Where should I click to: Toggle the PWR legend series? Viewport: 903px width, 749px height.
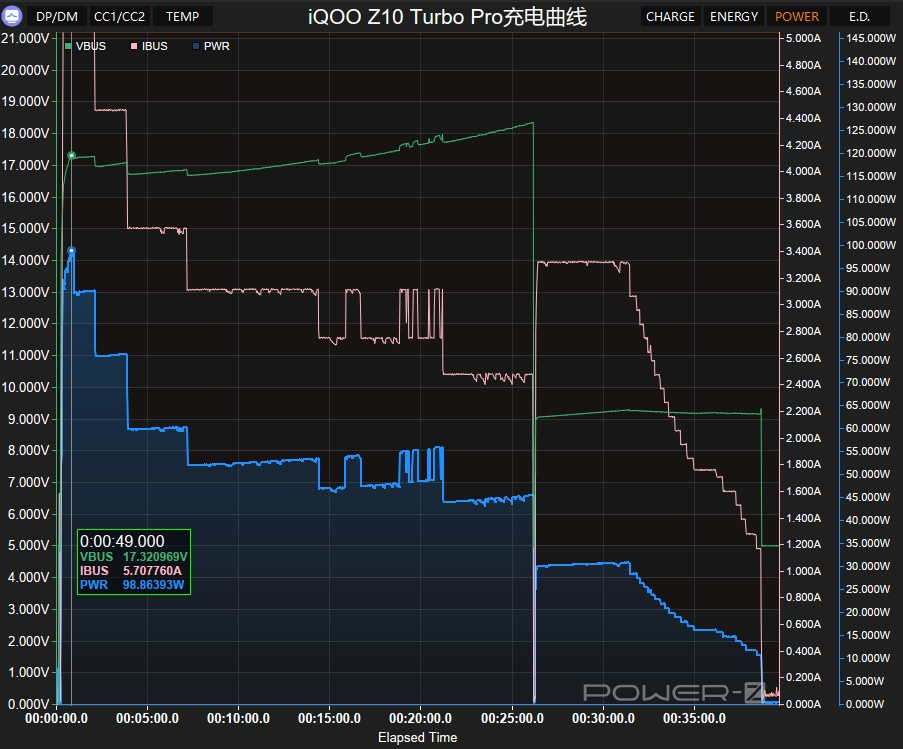[x=211, y=46]
